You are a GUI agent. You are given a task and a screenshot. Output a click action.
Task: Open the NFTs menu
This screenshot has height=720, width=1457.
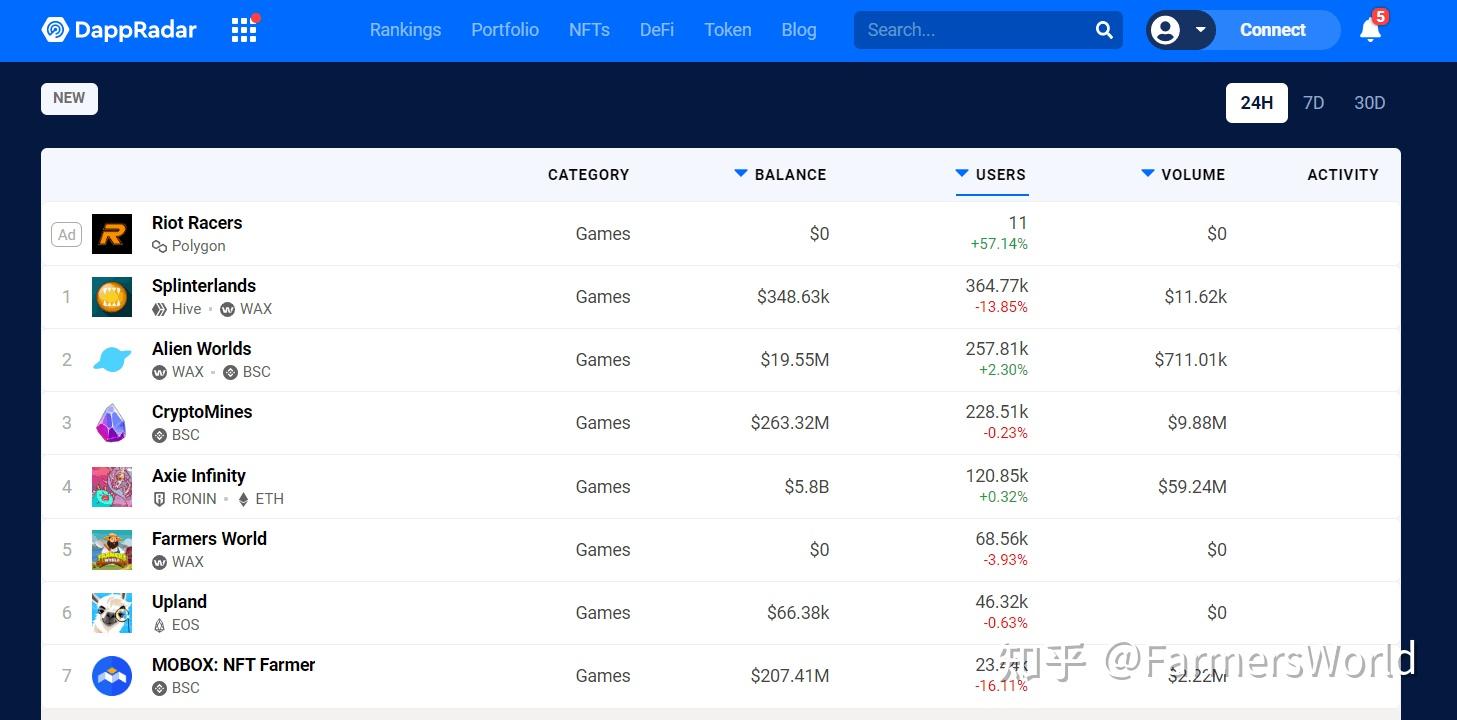click(589, 30)
